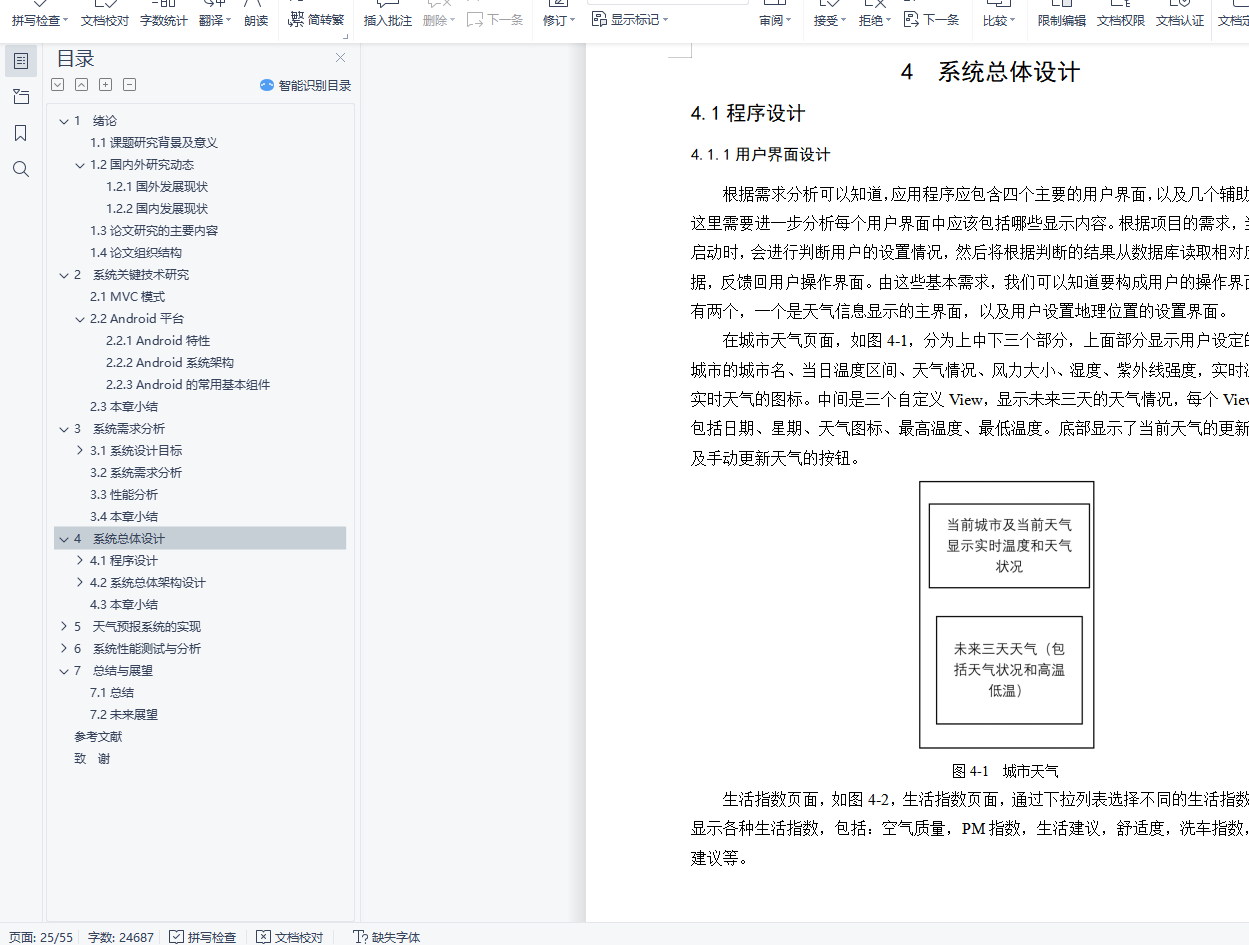
Task: Click 朗读 read aloud tool
Action: (256, 20)
